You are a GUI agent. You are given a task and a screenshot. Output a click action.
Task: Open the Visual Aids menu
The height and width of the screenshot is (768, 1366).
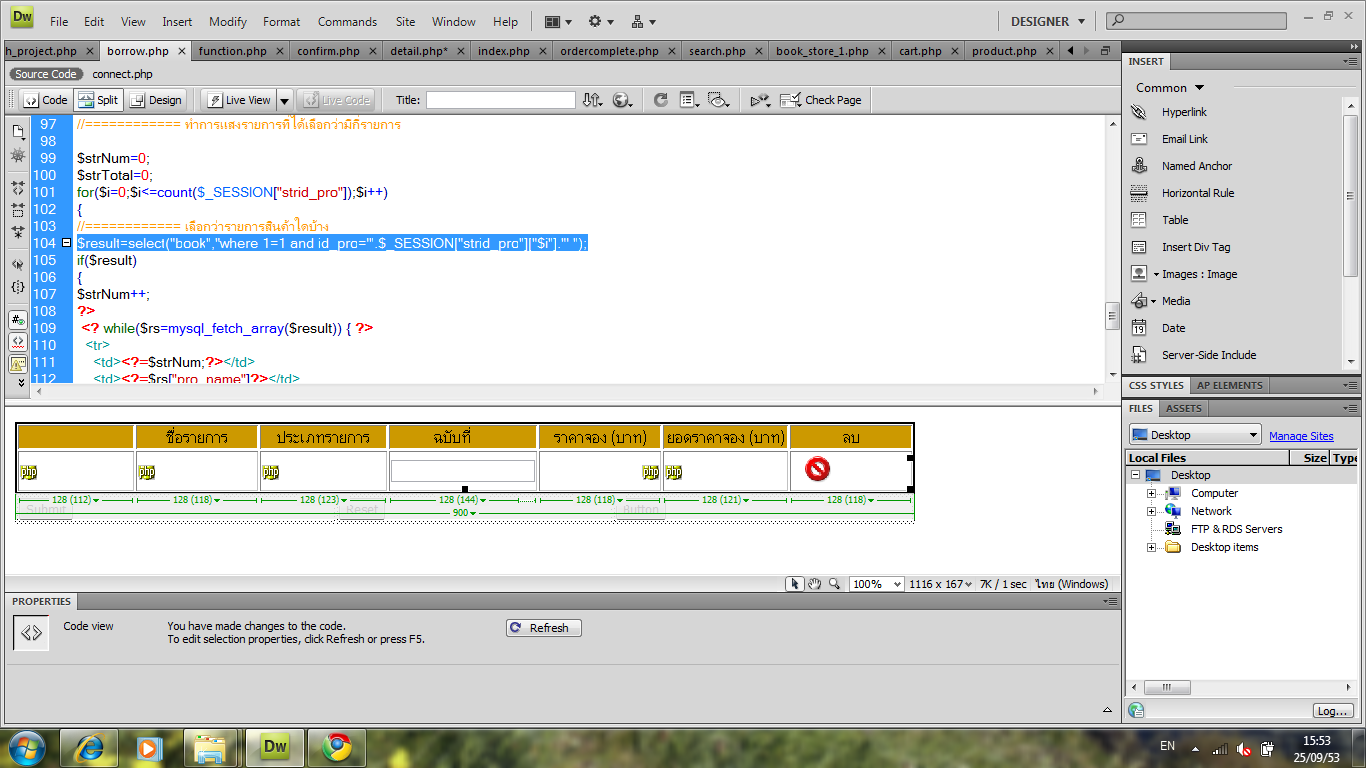click(x=718, y=100)
